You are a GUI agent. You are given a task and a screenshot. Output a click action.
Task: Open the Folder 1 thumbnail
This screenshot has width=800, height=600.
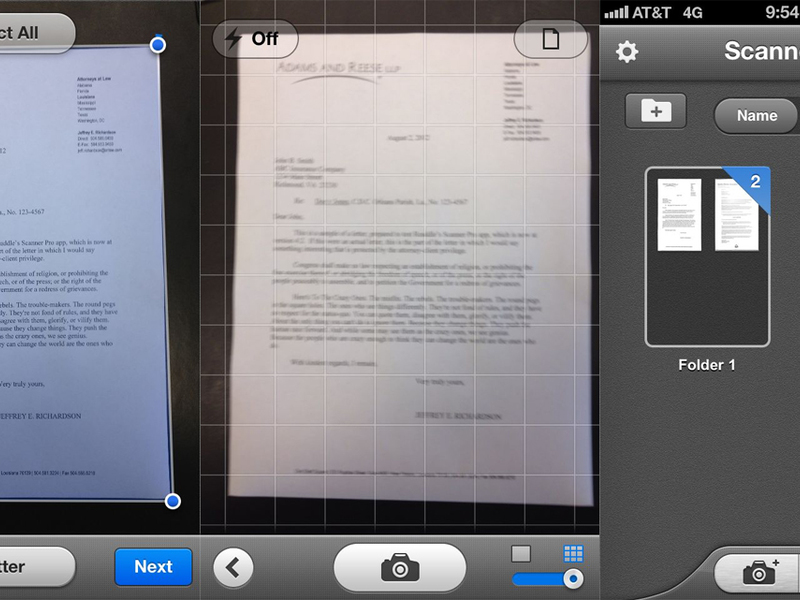708,257
